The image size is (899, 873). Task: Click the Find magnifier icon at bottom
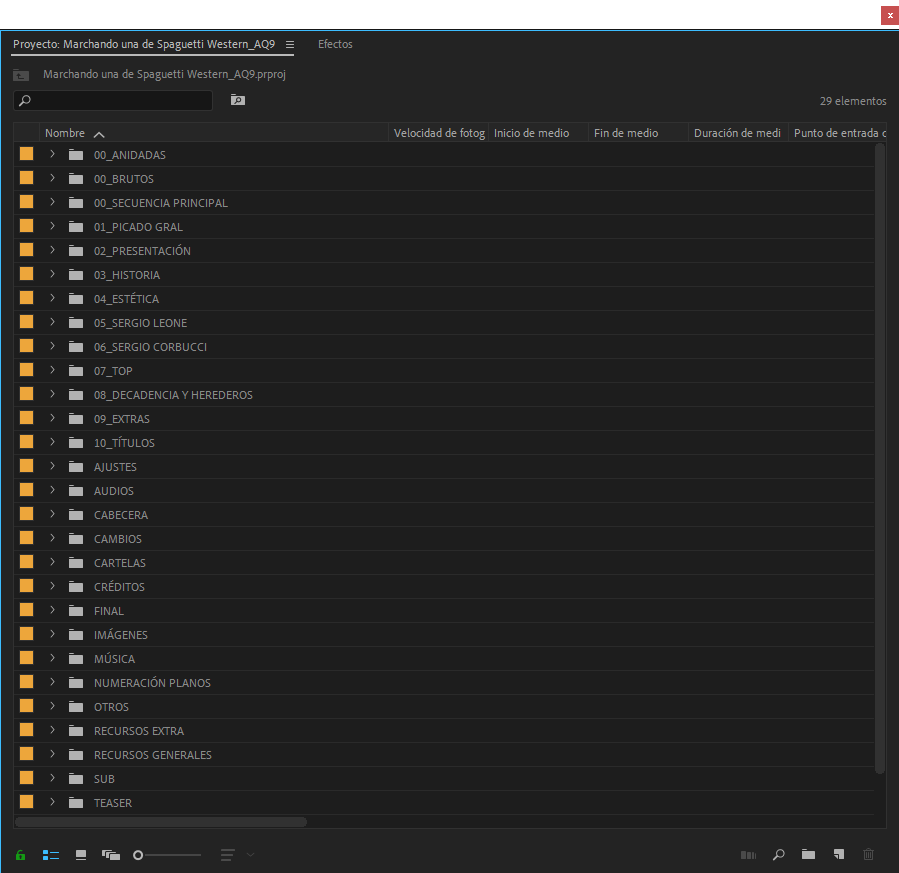coord(779,855)
